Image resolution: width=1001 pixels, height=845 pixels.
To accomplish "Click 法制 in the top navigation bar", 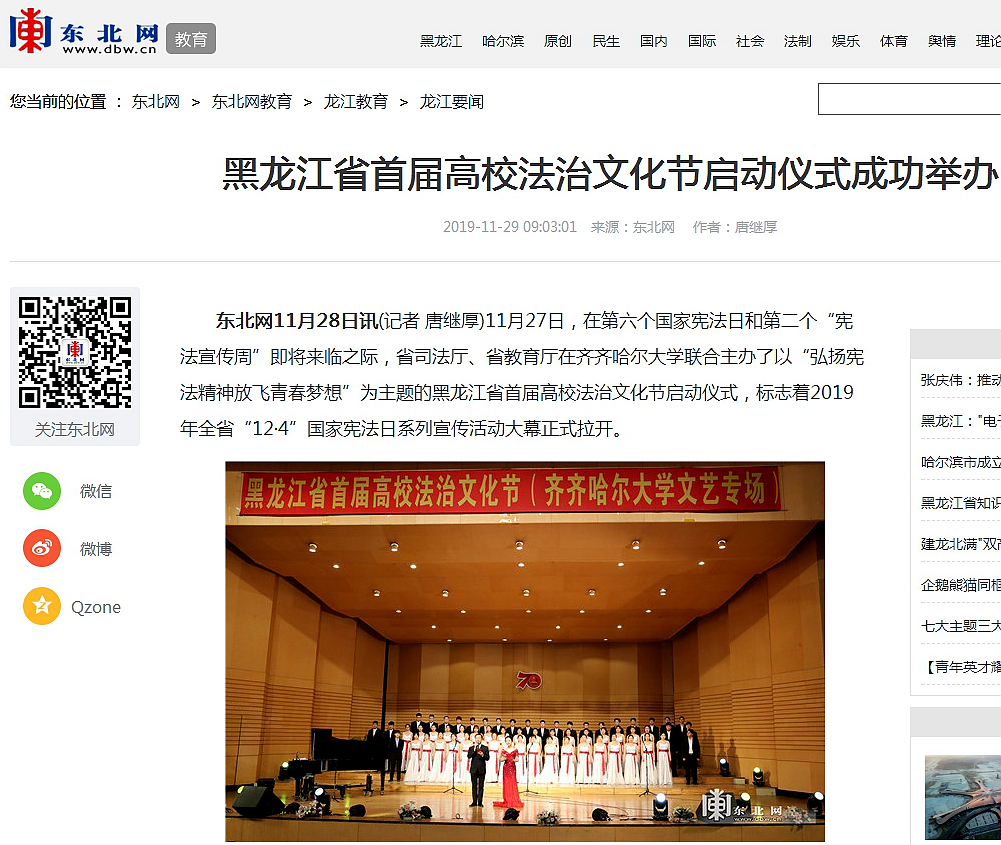I will (798, 41).
